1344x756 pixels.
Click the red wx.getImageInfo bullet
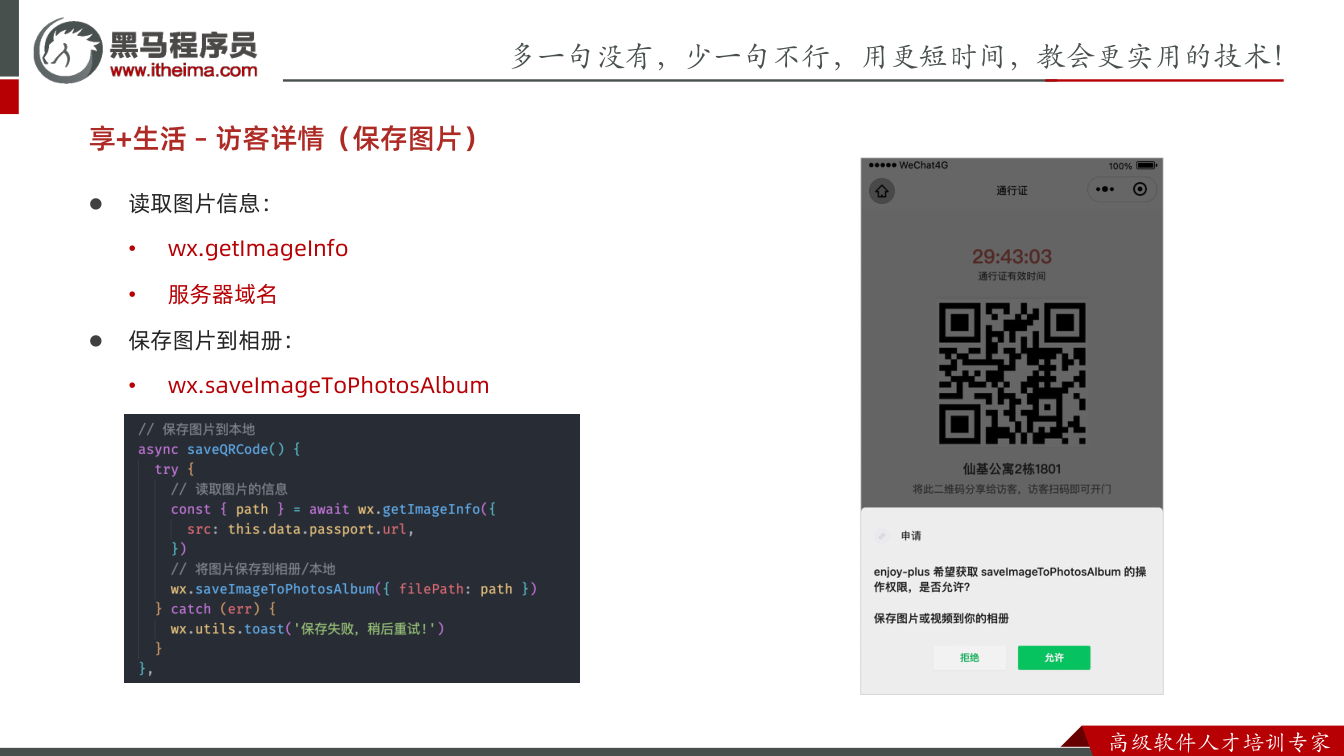point(258,248)
